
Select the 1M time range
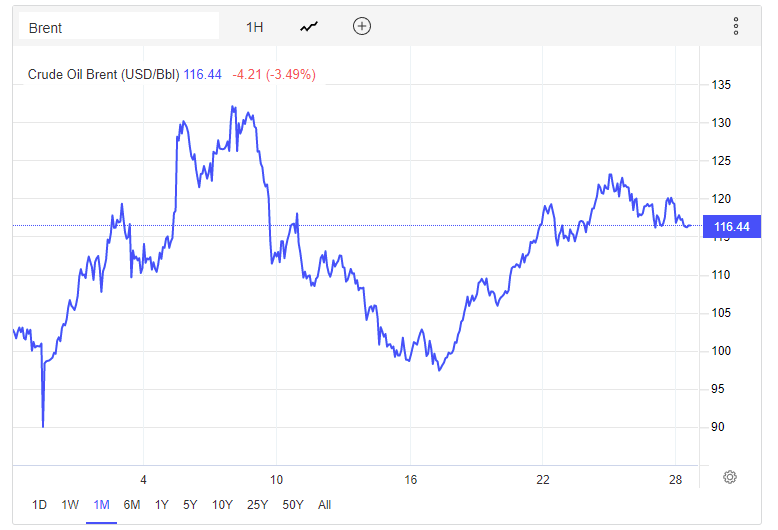pos(101,505)
